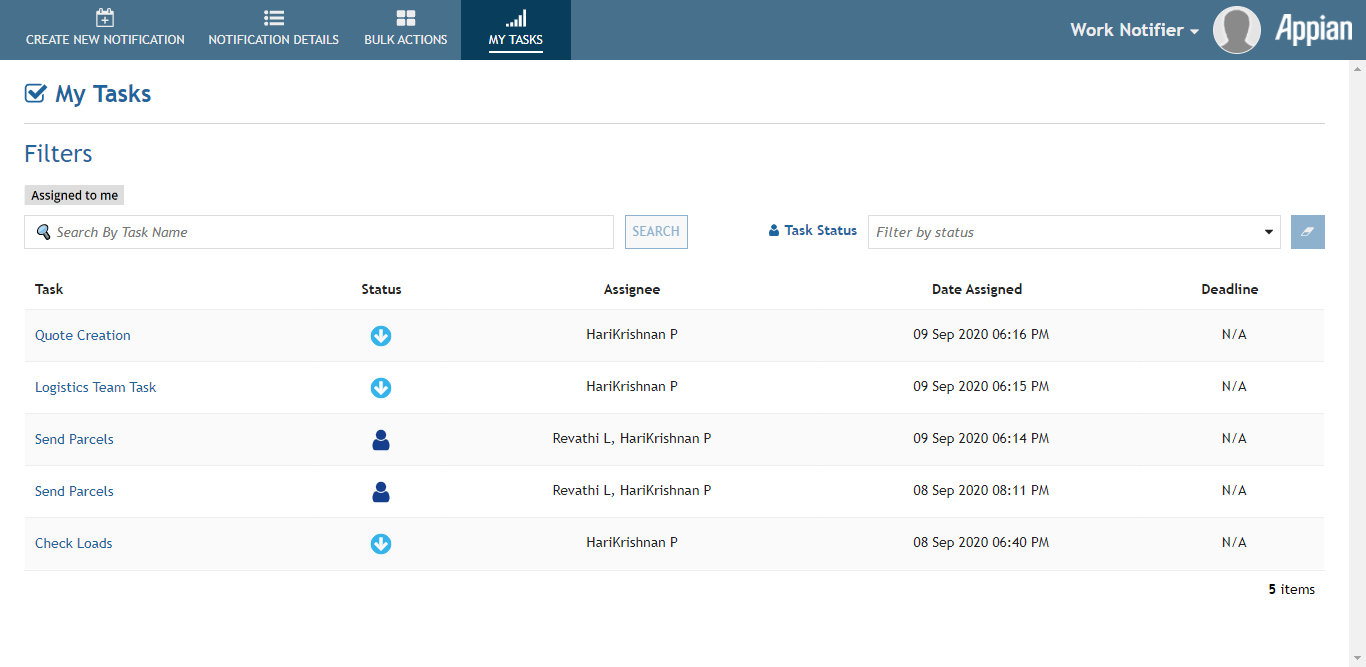
Task: Expand the Work Notifier menu
Action: 1134,30
